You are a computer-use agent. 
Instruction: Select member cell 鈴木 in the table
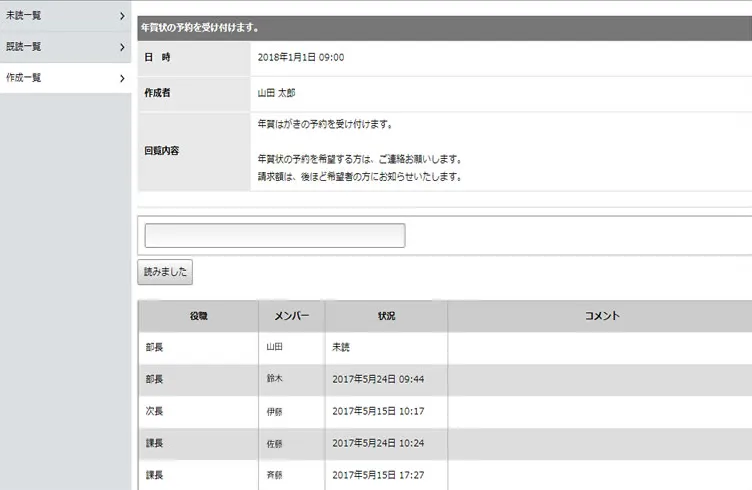(292, 379)
